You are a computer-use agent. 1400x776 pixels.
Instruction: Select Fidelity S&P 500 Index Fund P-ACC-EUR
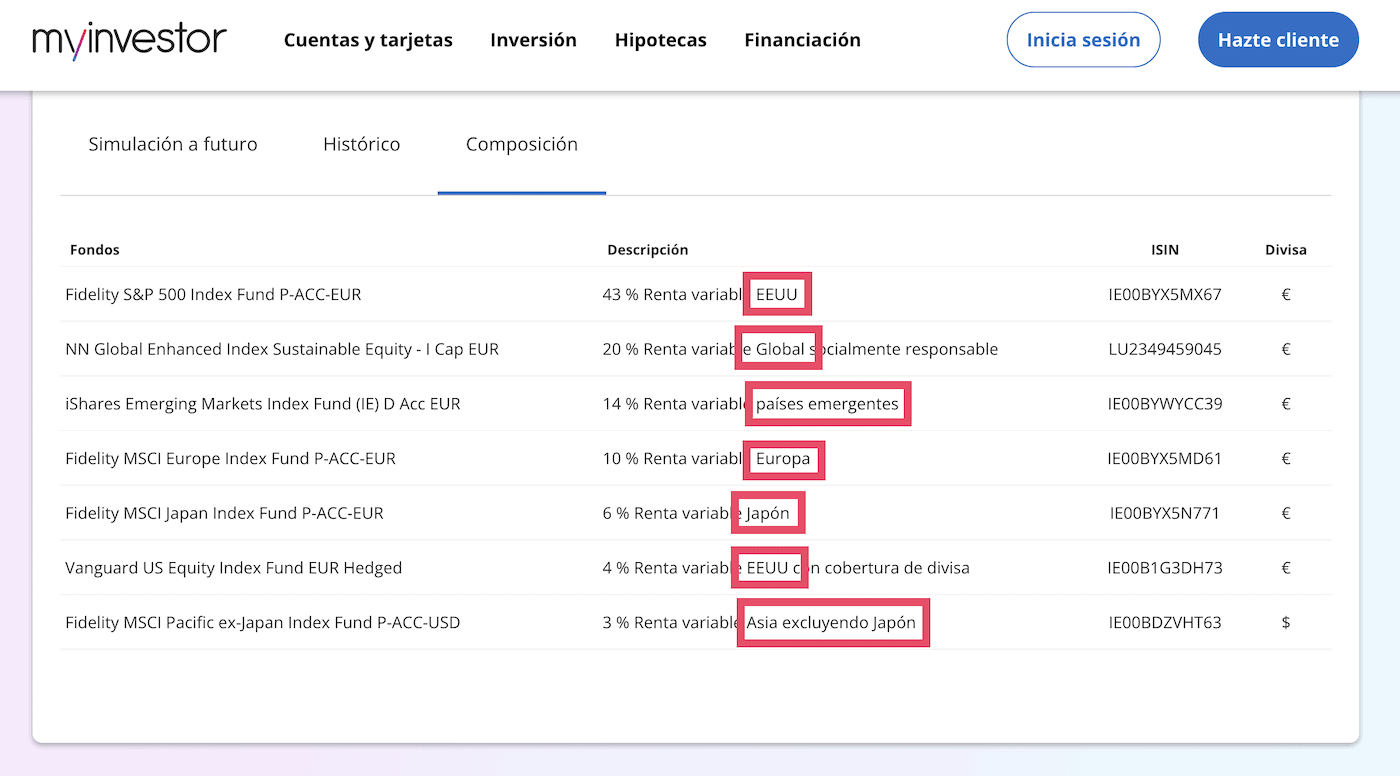click(213, 295)
